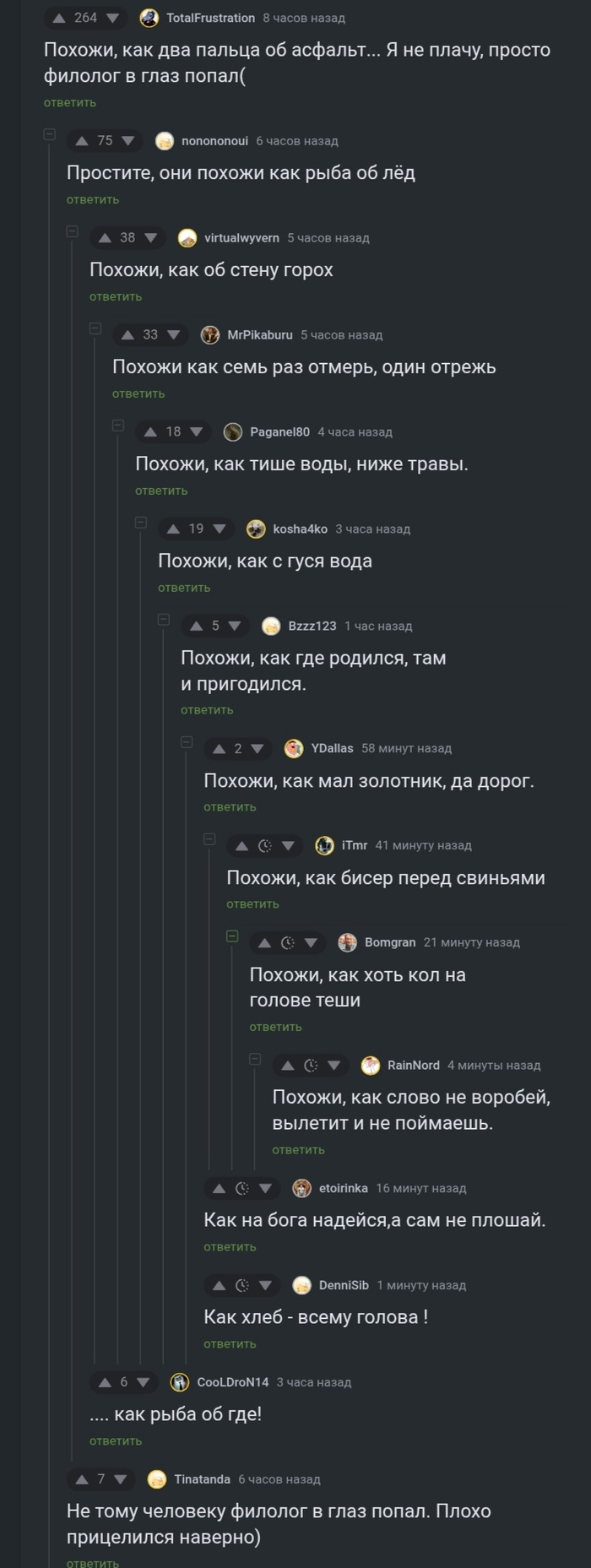Open etoirinka's avatar picture

301,1188
